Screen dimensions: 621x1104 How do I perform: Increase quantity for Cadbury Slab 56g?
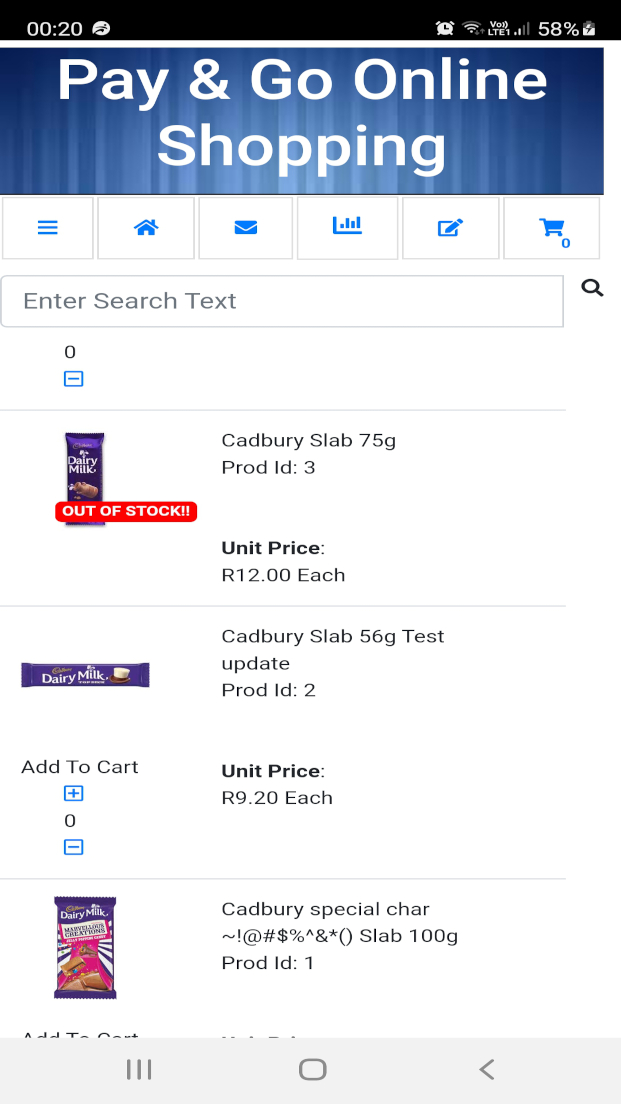[x=73, y=794]
